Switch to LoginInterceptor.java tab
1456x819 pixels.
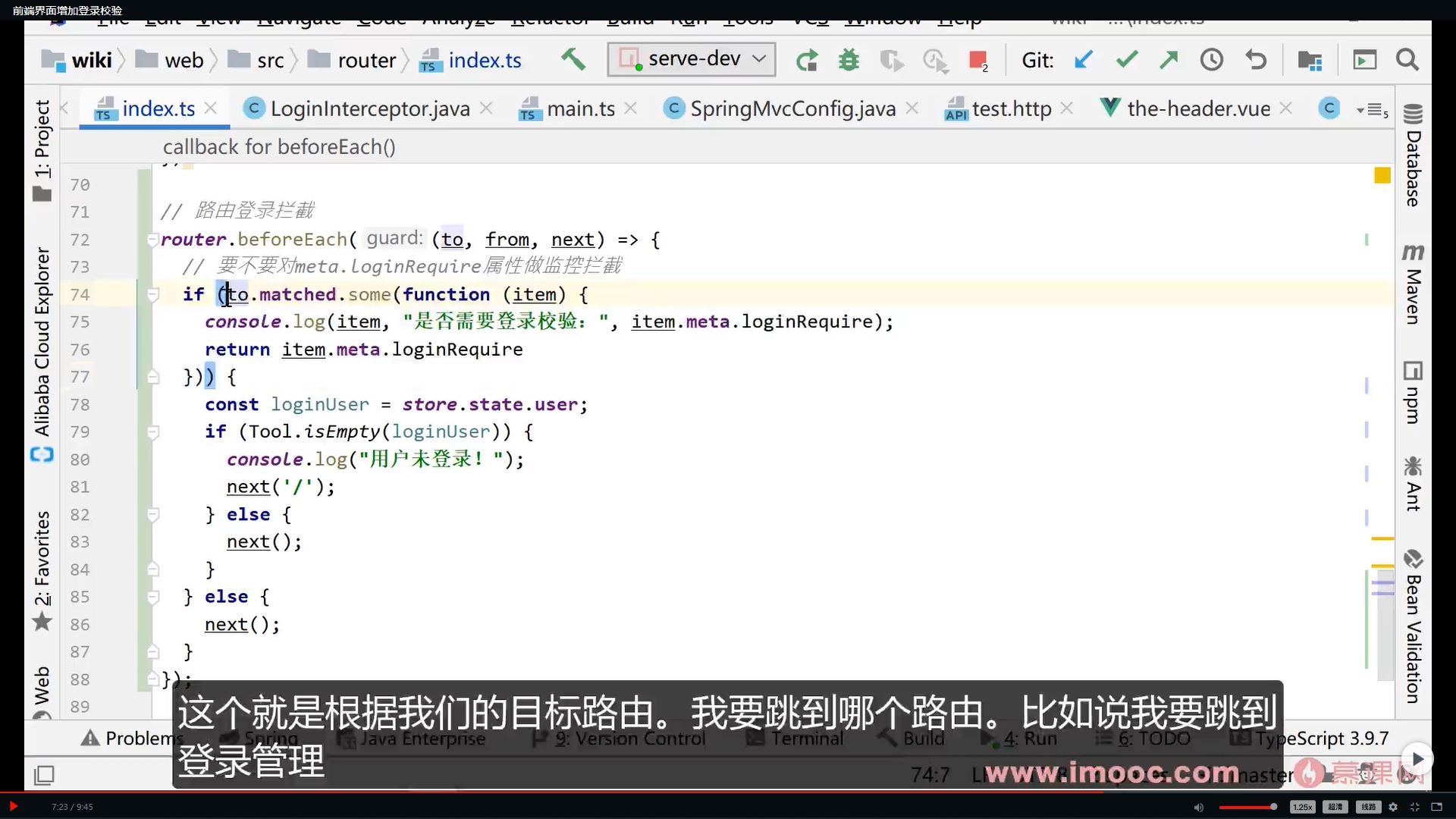click(x=369, y=109)
